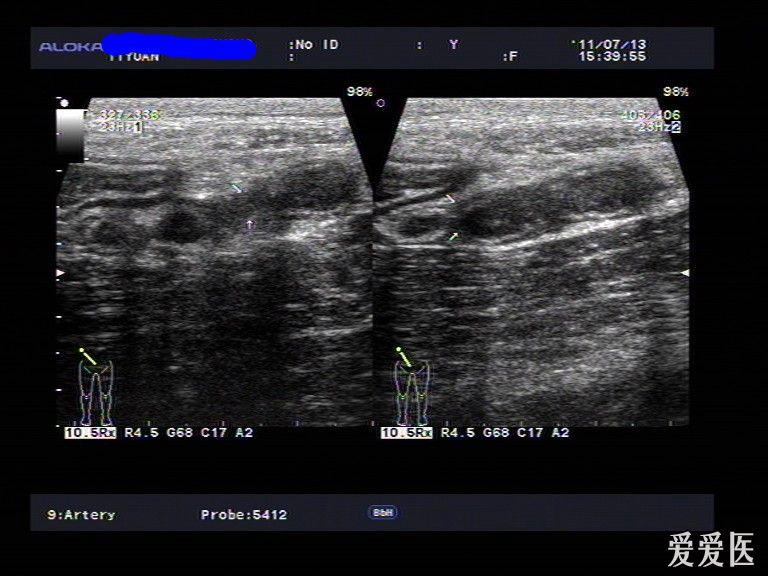Select the cyan arrow marker in left image
768x576 pixels.
236,187
